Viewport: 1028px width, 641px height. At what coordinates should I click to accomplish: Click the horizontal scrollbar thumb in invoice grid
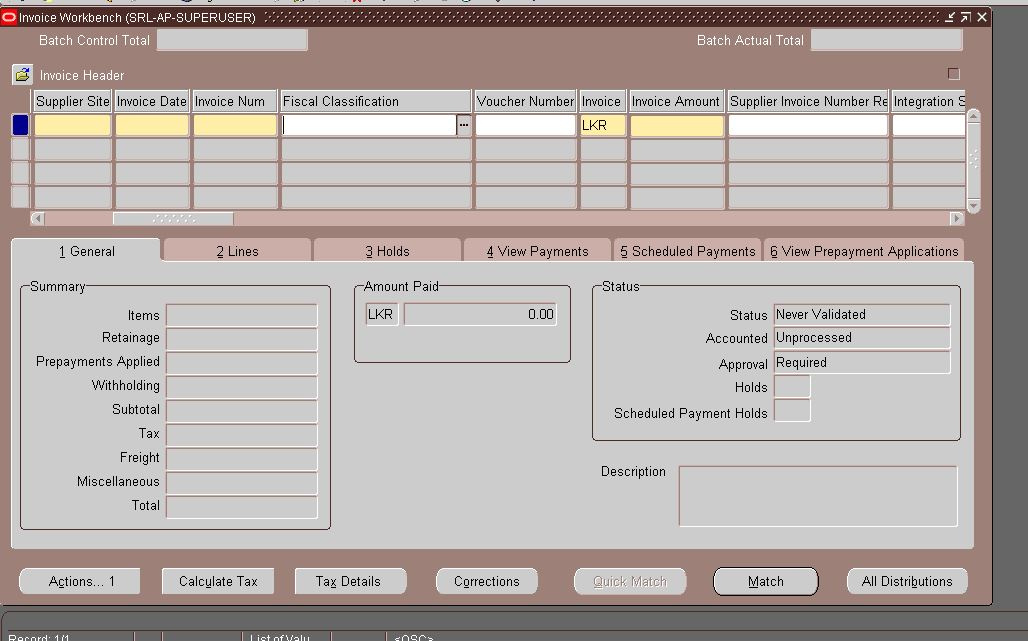[173, 218]
